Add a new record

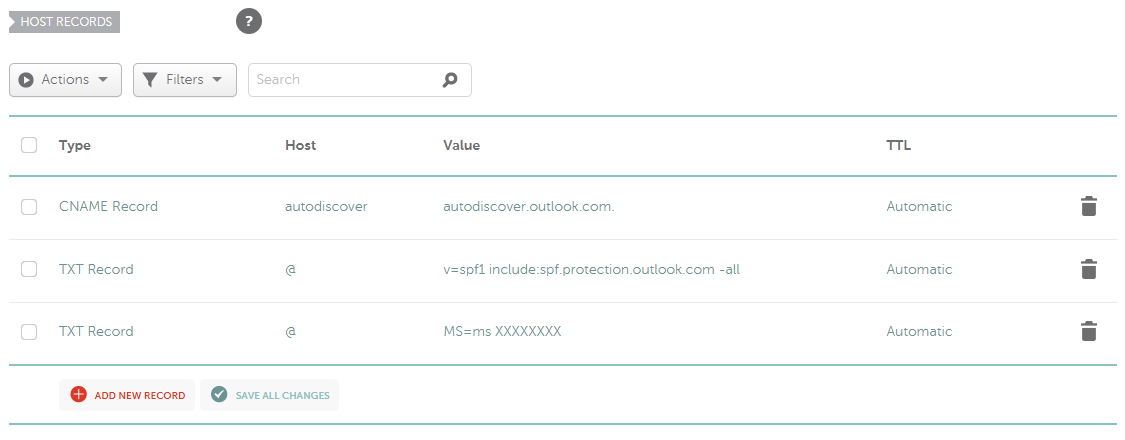[127, 395]
